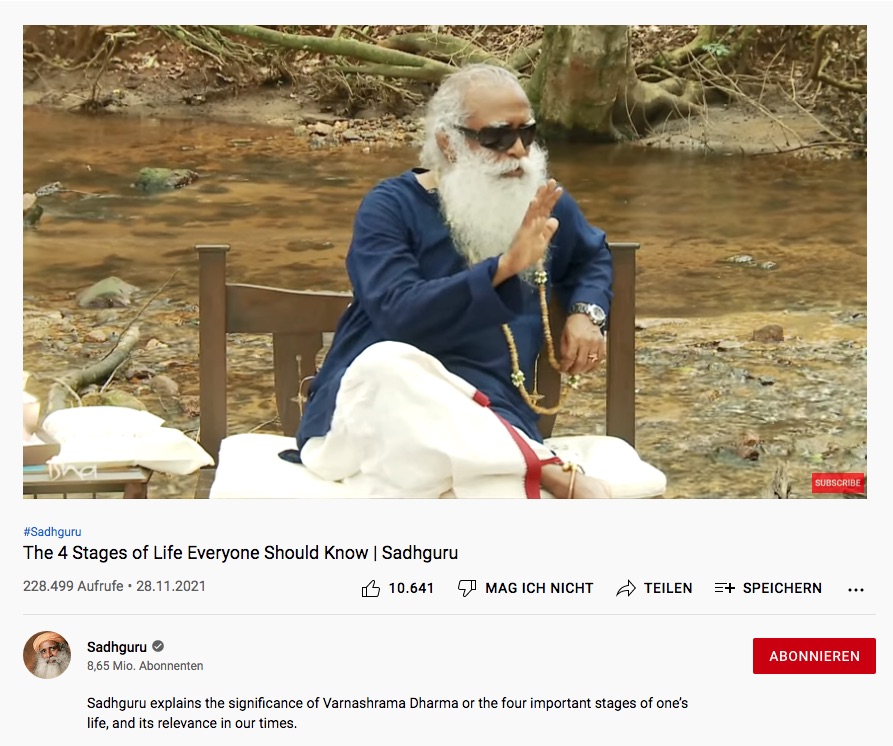893x746 pixels.
Task: Click the save-to-playlist icon
Action: pos(725,588)
